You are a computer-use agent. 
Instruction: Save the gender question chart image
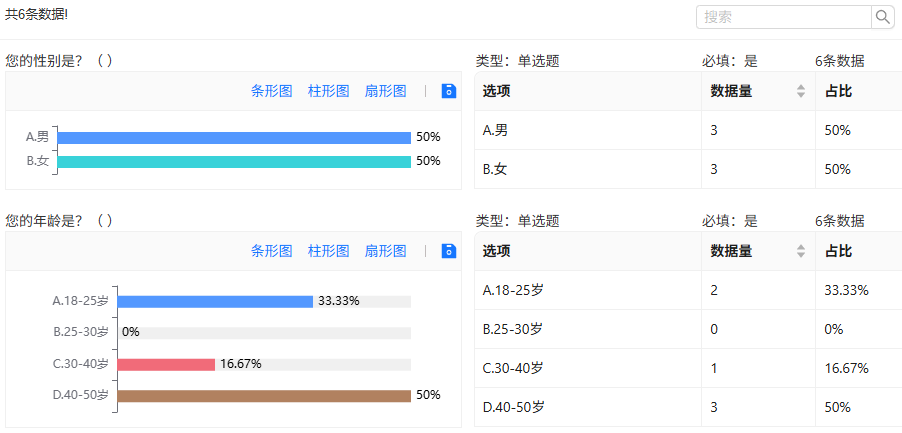tap(449, 91)
